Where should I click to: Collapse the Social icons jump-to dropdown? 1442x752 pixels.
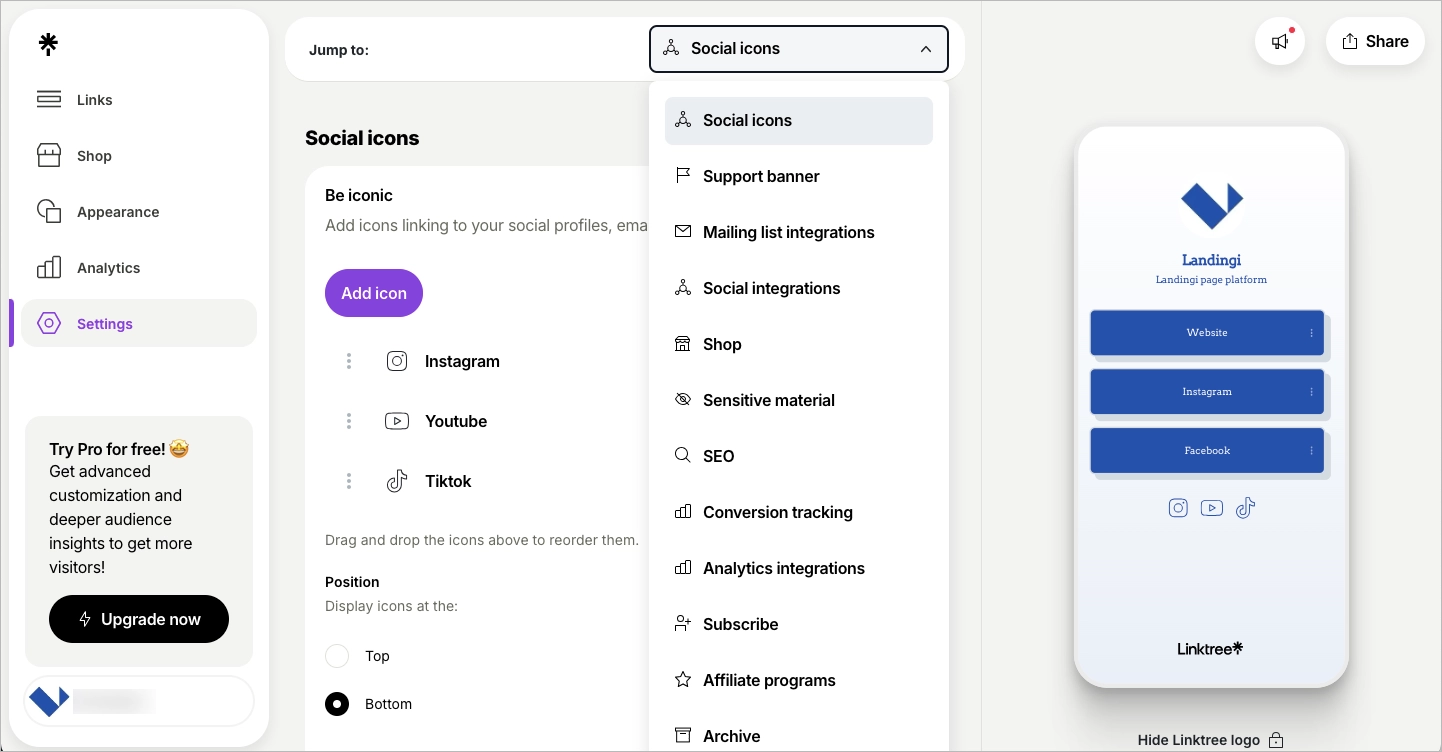tap(925, 48)
